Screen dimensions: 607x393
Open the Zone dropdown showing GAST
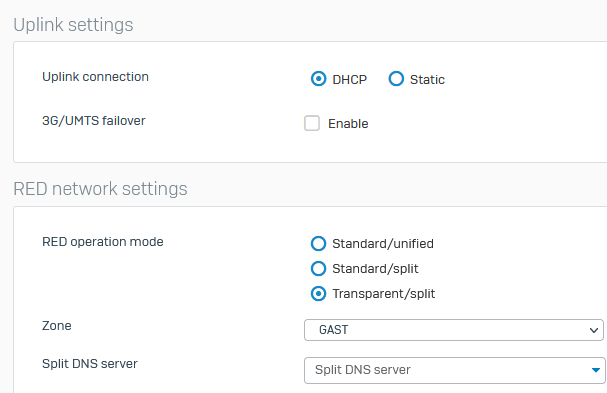pyautogui.click(x=454, y=330)
